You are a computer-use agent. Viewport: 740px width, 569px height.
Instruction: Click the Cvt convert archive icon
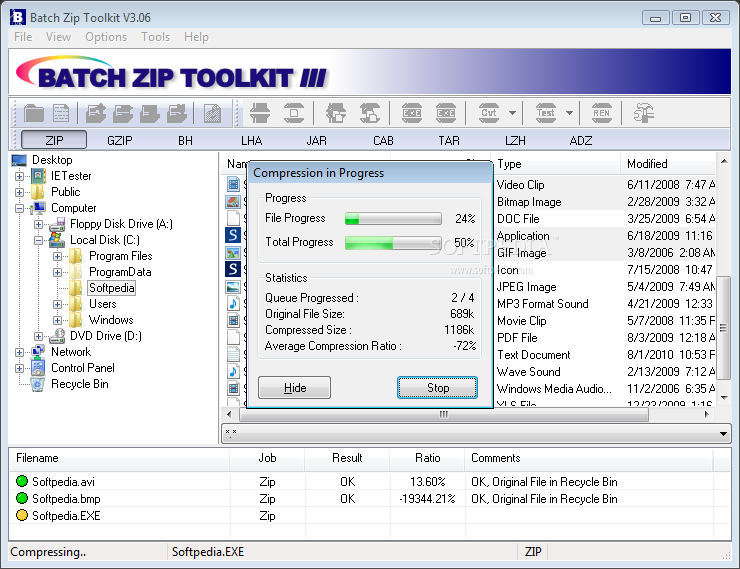[489, 113]
